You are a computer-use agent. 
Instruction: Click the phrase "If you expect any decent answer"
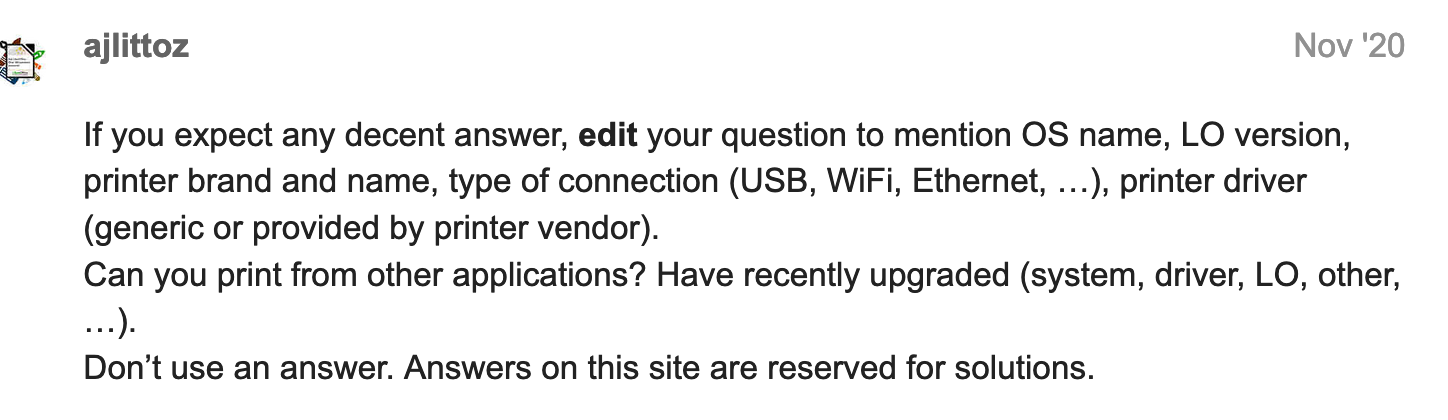[324, 137]
